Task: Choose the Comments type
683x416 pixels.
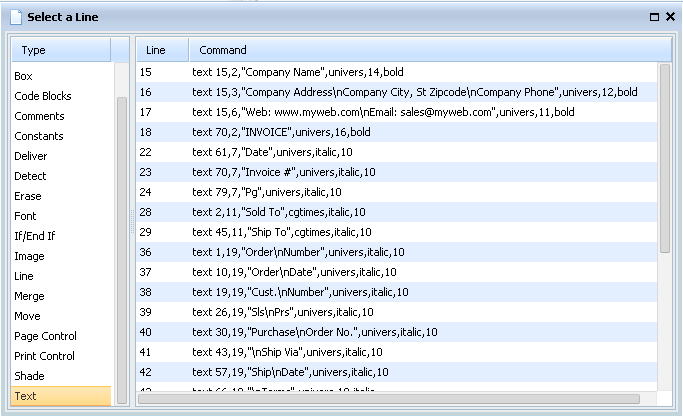Action: [x=39, y=116]
